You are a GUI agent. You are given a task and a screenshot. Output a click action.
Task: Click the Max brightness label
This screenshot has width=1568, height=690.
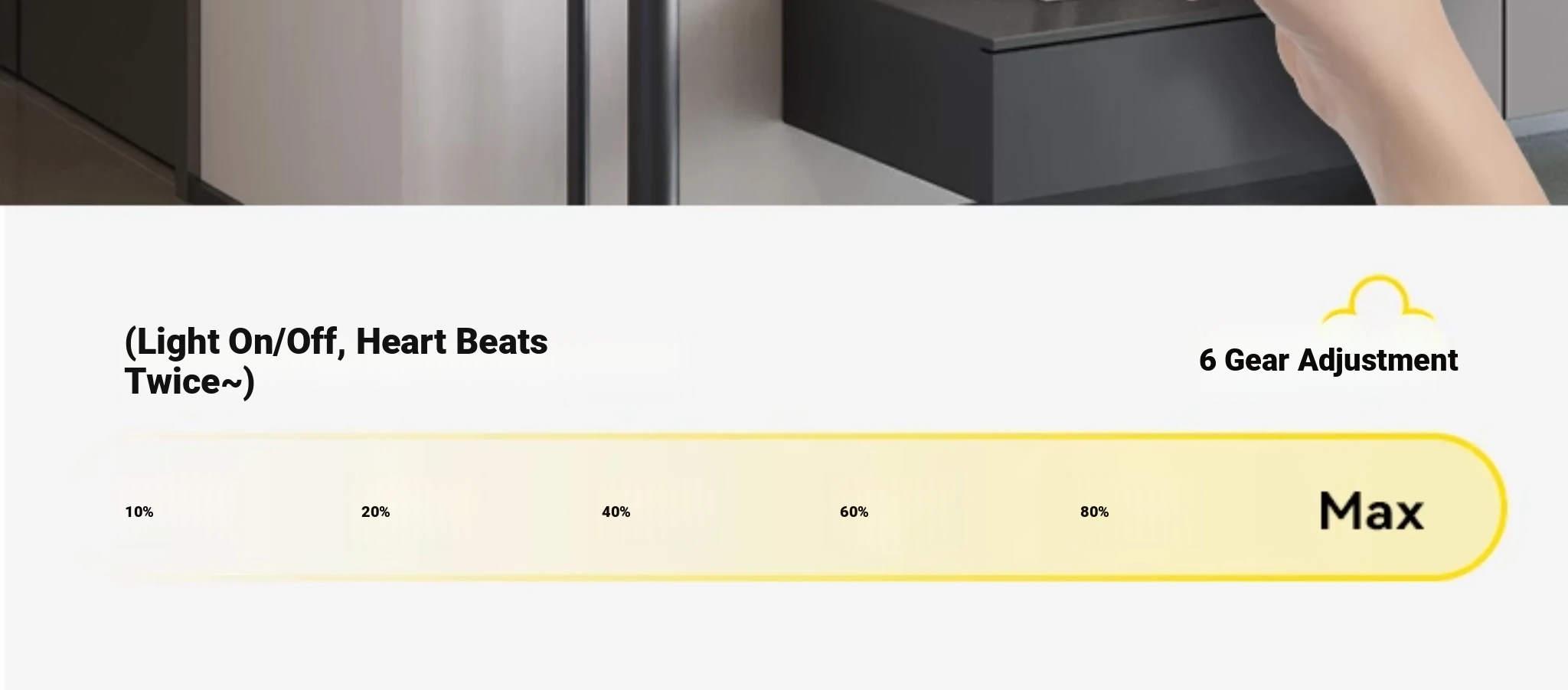point(1371,511)
